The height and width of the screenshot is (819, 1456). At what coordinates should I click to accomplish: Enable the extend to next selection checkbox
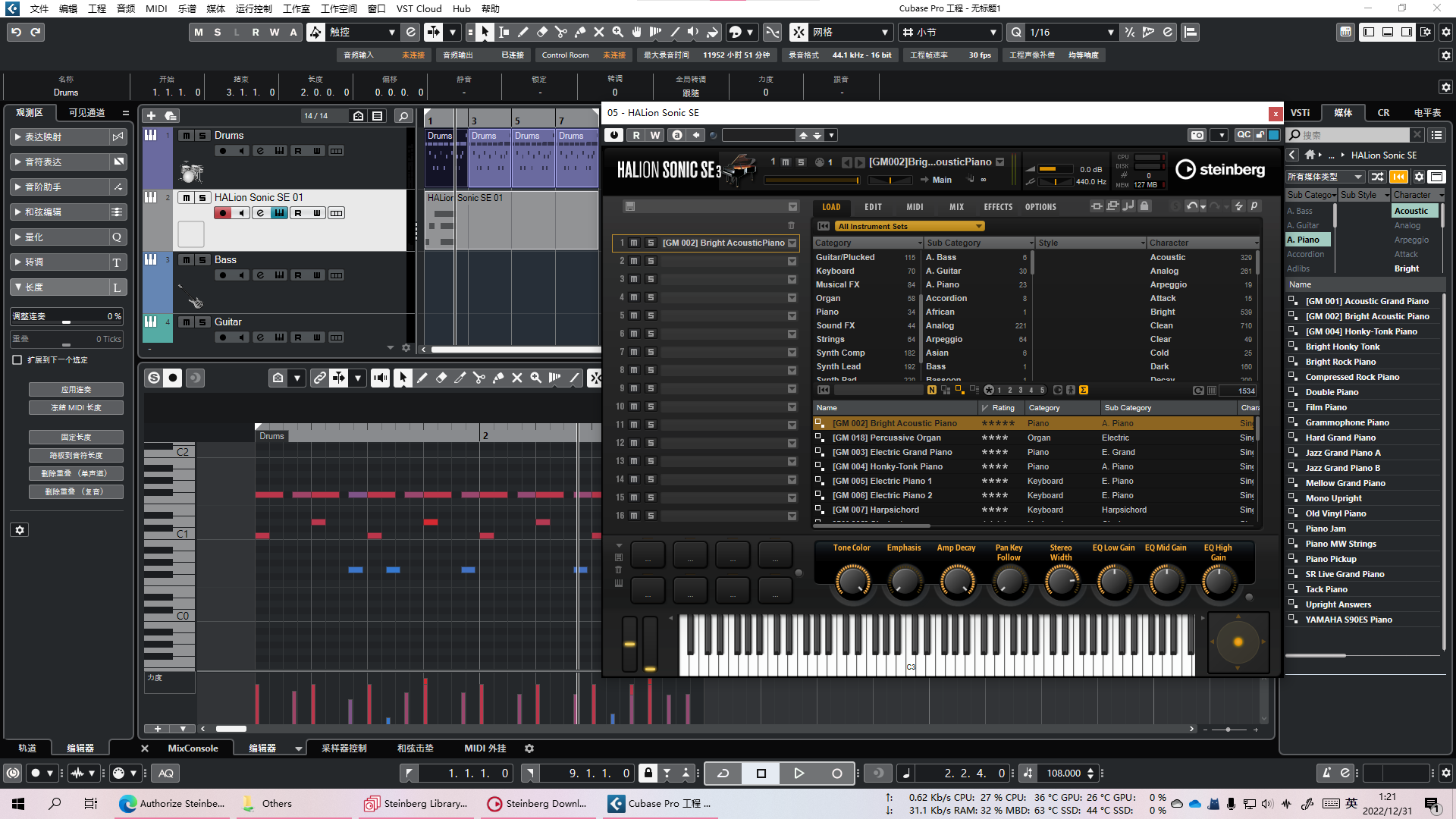[x=17, y=359]
